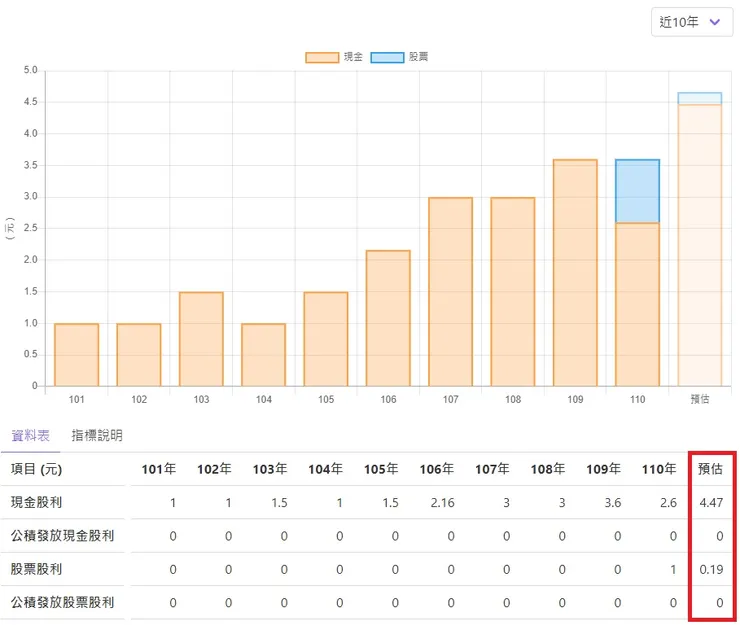Click the 110年 stock dividend value 1
The height and width of the screenshot is (625, 740).
tap(673, 569)
